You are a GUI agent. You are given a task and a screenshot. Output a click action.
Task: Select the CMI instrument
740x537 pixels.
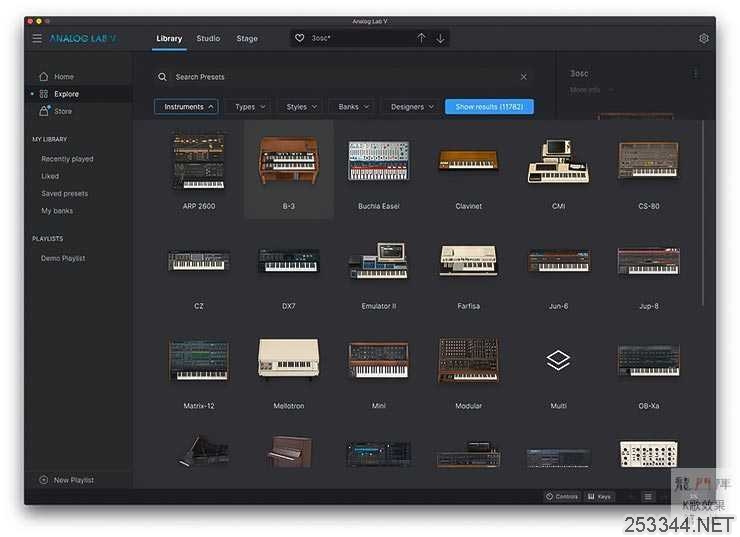click(558, 170)
